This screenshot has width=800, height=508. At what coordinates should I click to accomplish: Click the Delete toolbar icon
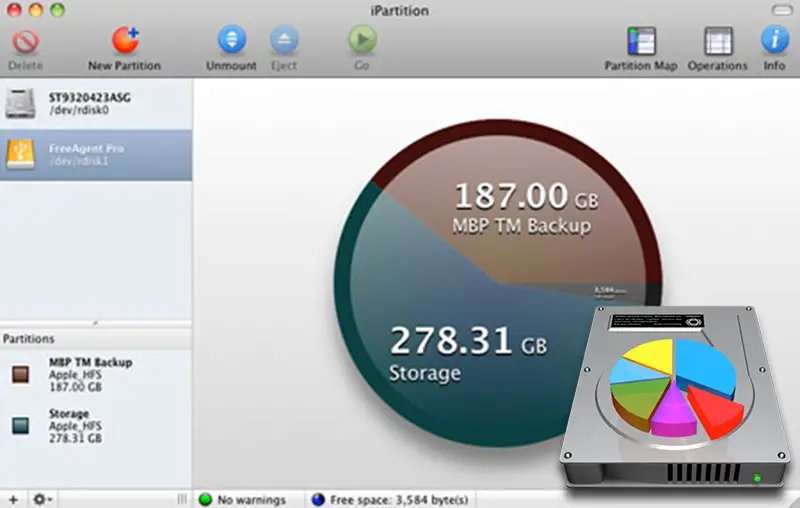point(26,41)
